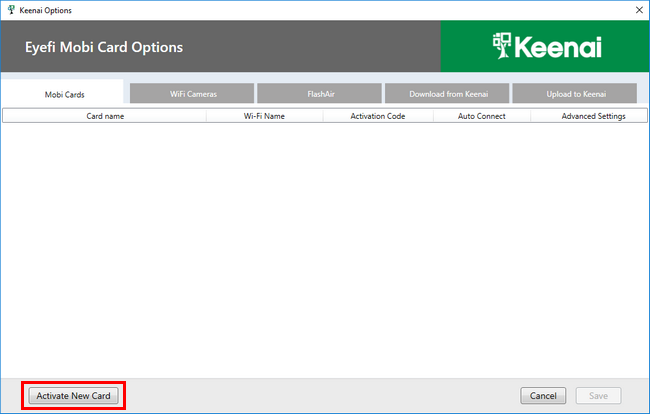Click the Keenai logo in green banner
The width and height of the screenshot is (650, 414).
pyautogui.click(x=547, y=46)
